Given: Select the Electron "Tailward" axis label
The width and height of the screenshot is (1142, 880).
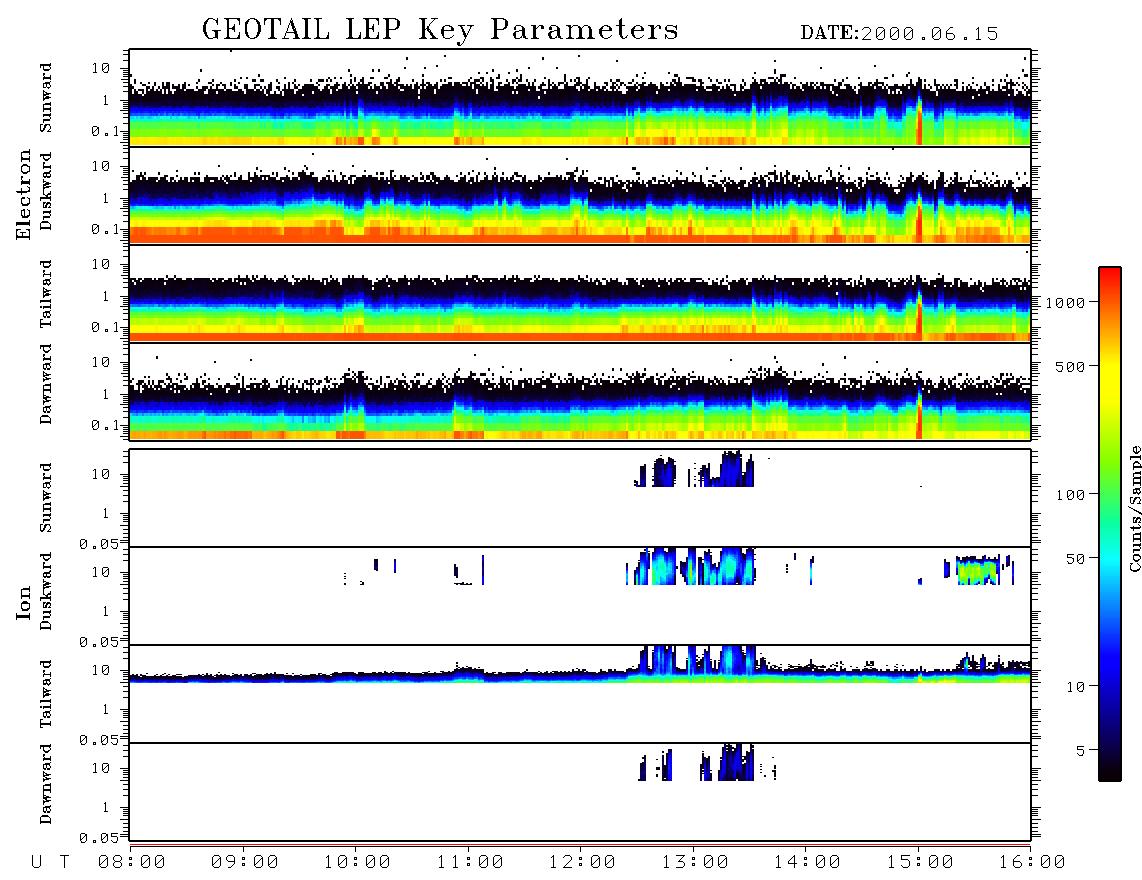Looking at the screenshot, I should coord(46,294).
